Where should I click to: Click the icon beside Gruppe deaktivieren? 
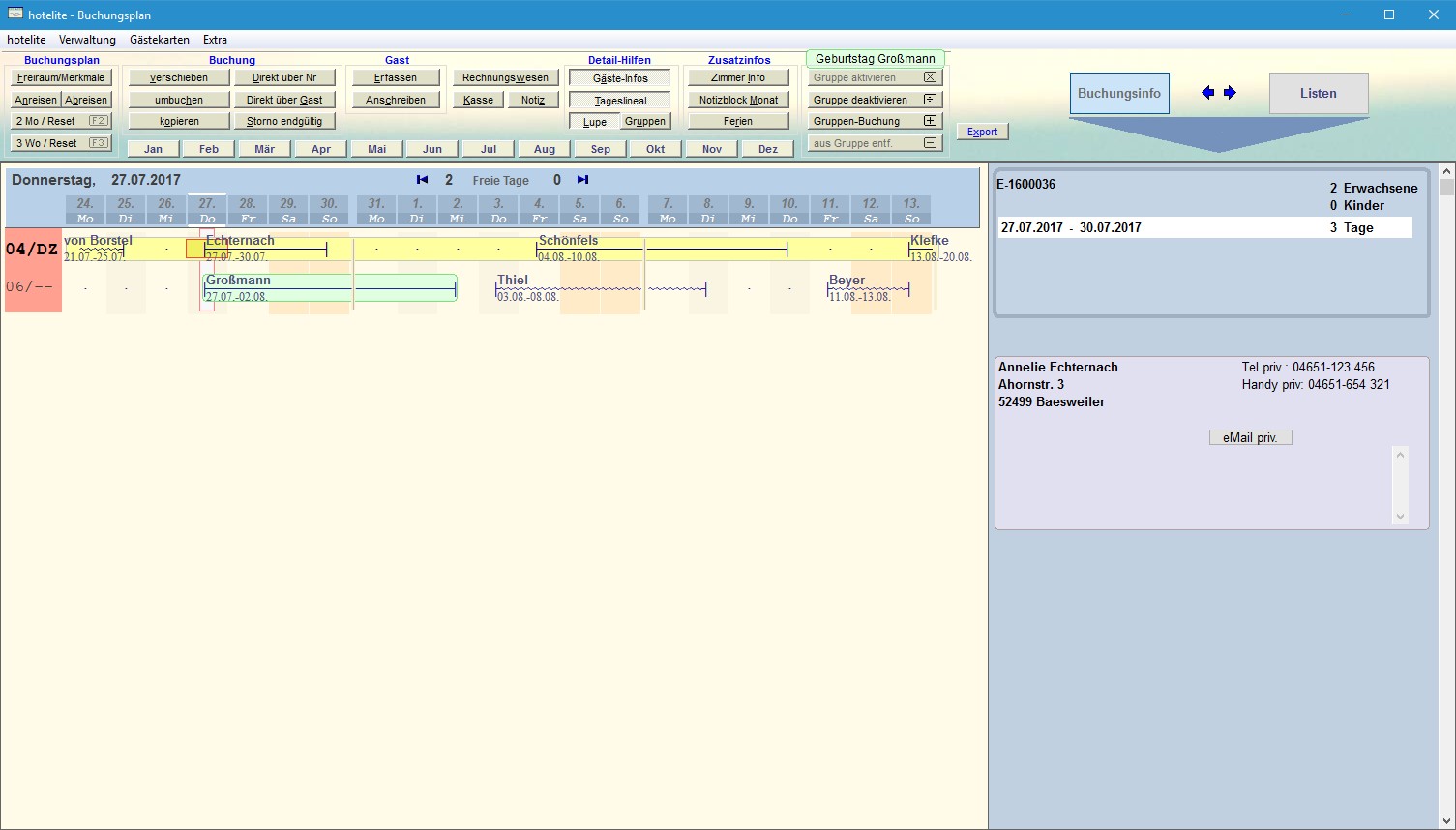pos(930,100)
